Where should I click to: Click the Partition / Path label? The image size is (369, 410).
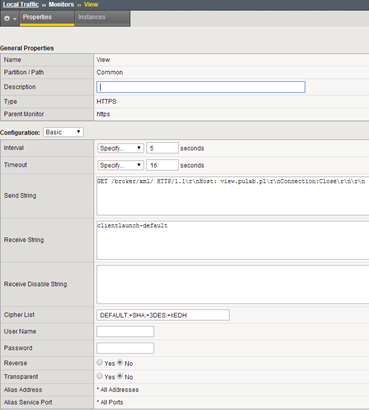click(x=24, y=72)
